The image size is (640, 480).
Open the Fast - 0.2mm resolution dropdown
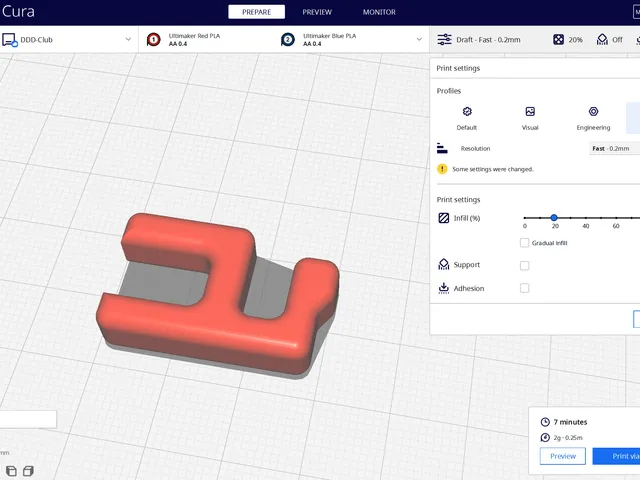coord(614,149)
